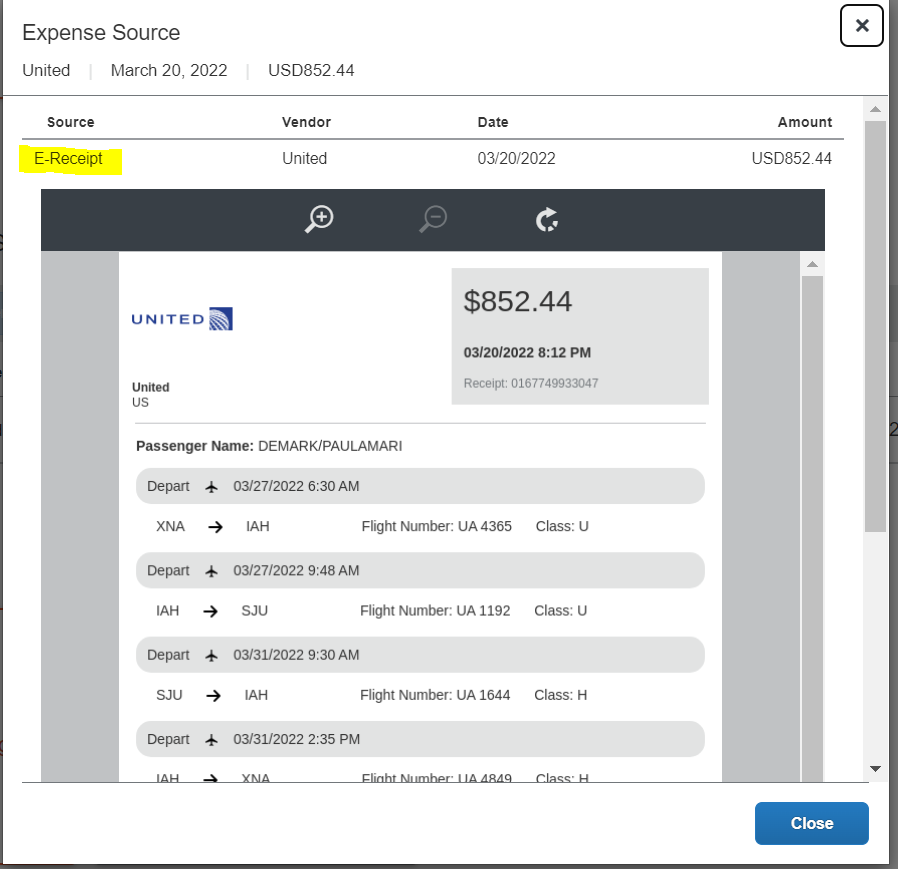Click the Depart 03/31/2022 9:30 AM row
The image size is (898, 869).
click(x=420, y=655)
